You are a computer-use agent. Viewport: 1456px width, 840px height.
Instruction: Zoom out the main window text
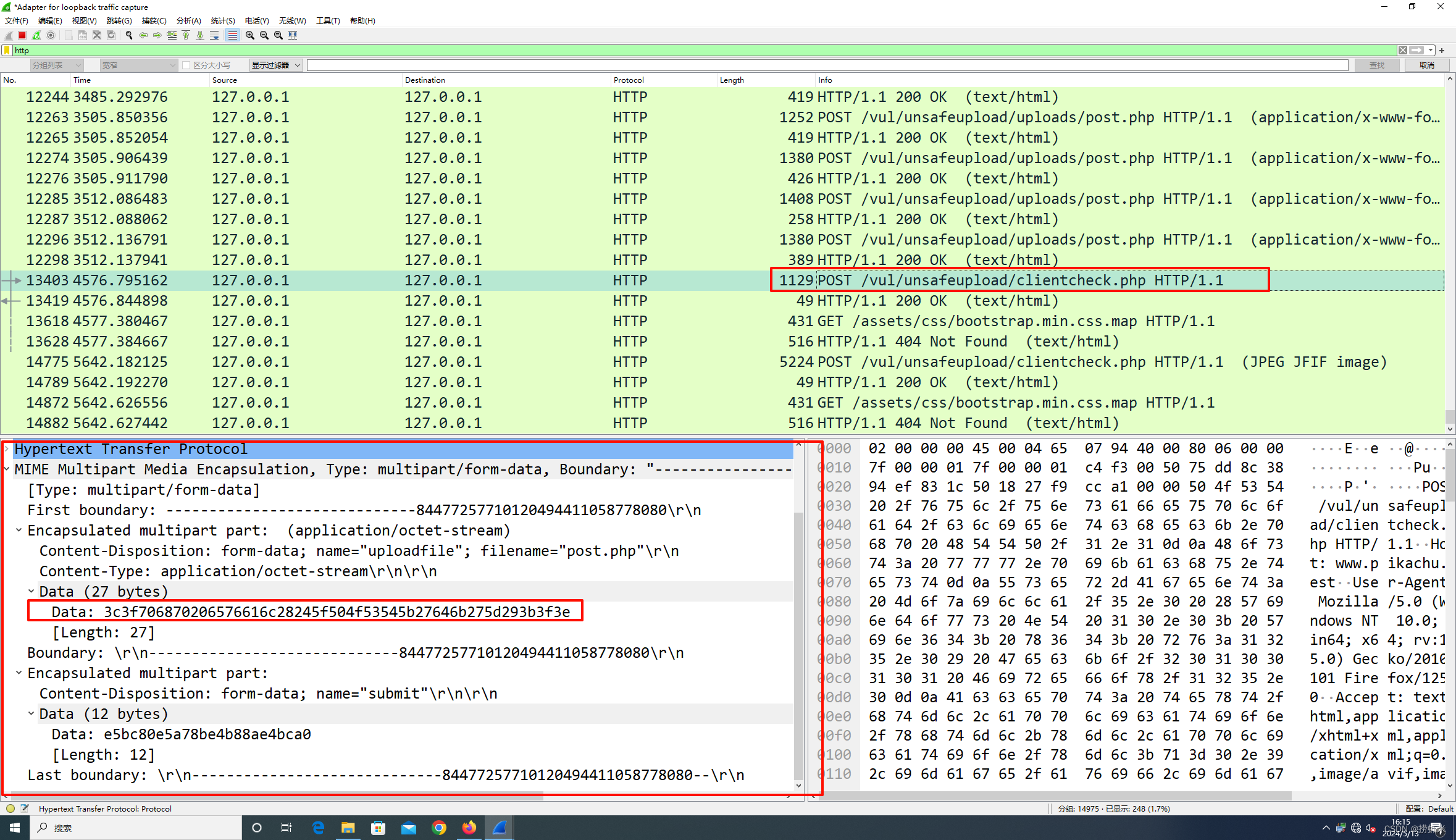[264, 35]
